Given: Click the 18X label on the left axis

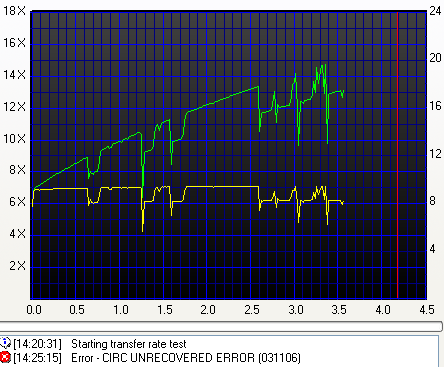Looking at the screenshot, I should click(x=14, y=11).
